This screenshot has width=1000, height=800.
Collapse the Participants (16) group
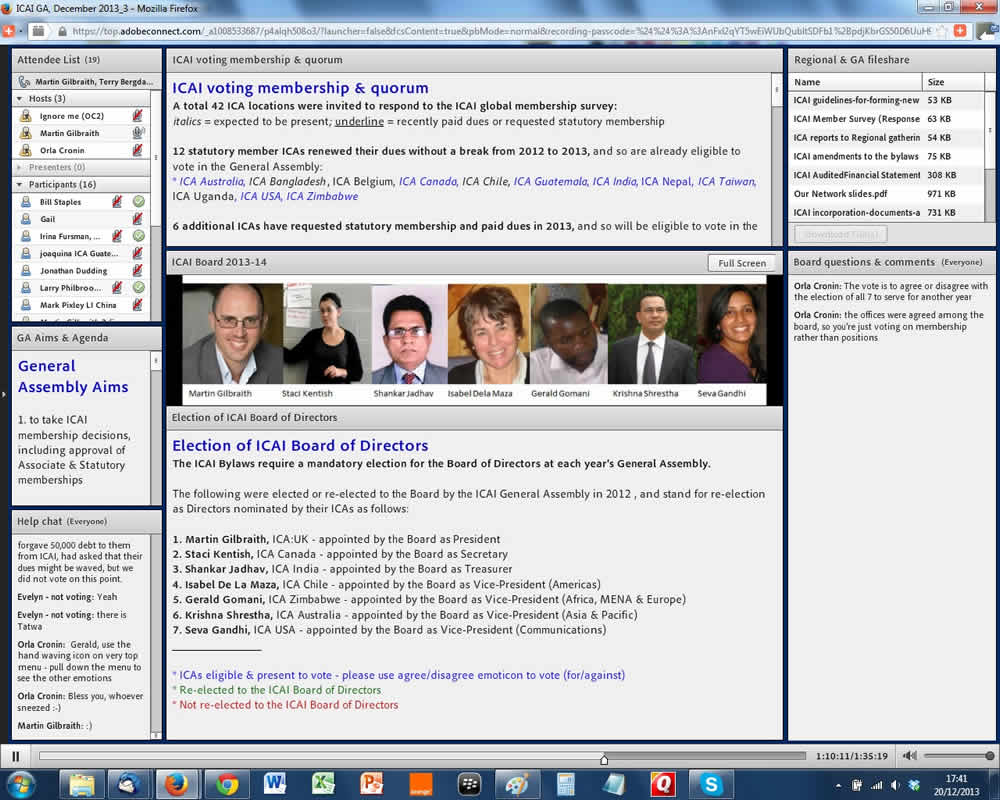(x=20, y=184)
